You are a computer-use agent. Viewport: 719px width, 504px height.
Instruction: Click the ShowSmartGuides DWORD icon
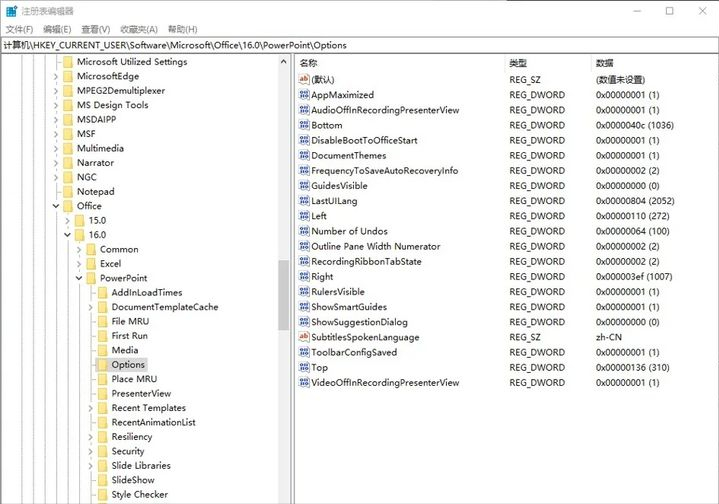click(x=304, y=307)
